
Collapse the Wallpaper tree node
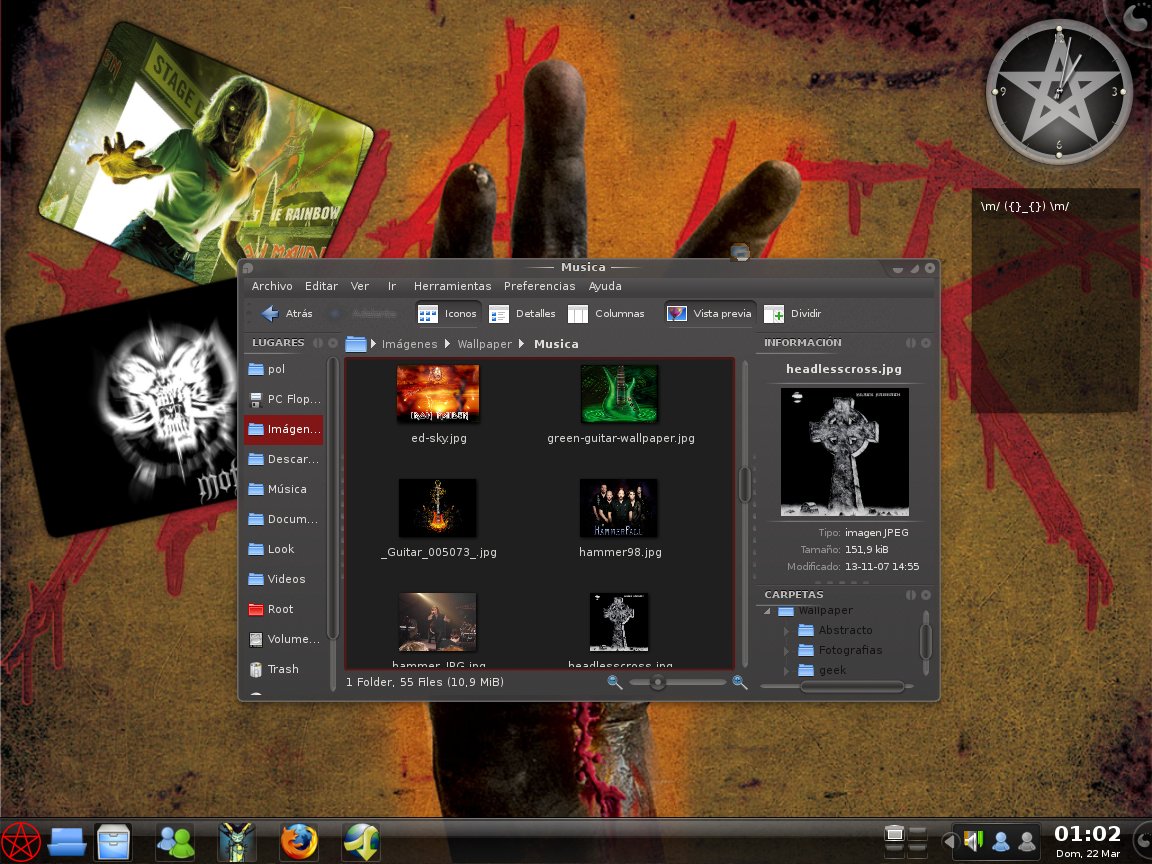coord(767,611)
